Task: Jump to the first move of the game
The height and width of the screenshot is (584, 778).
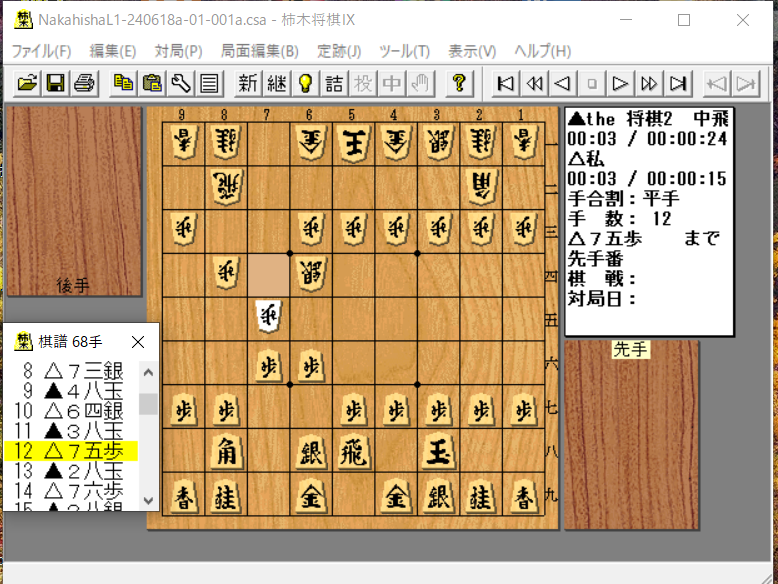Action: point(506,83)
